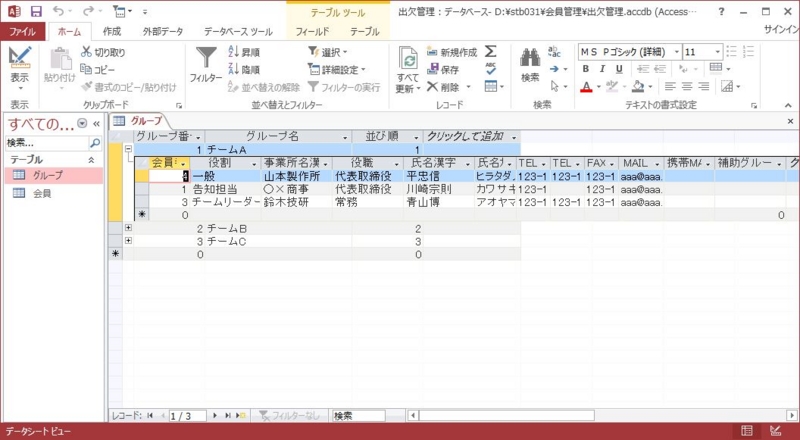
Task: Align text left
Action: coord(670,87)
